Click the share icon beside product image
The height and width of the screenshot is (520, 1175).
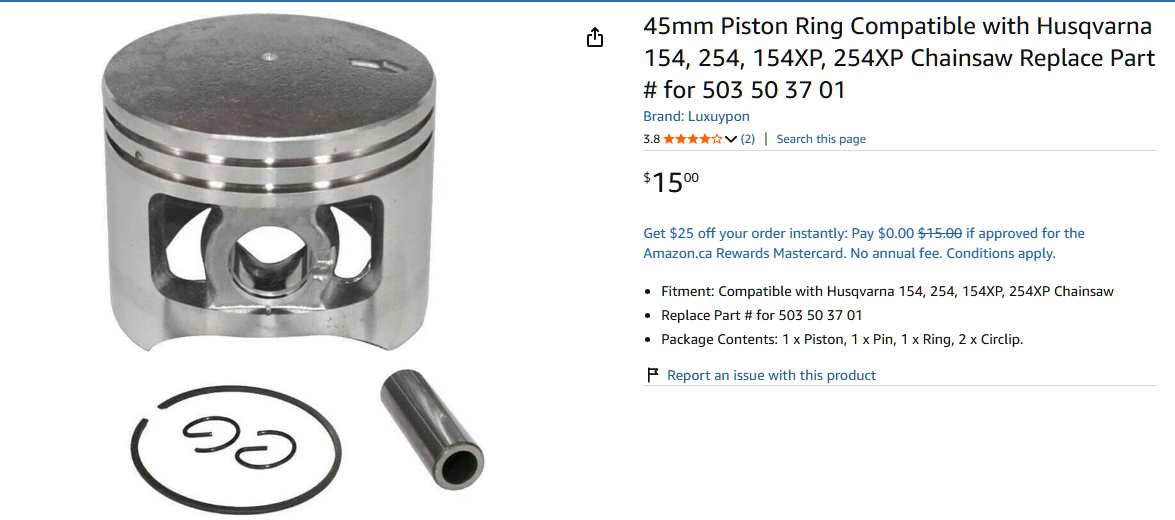coord(594,37)
